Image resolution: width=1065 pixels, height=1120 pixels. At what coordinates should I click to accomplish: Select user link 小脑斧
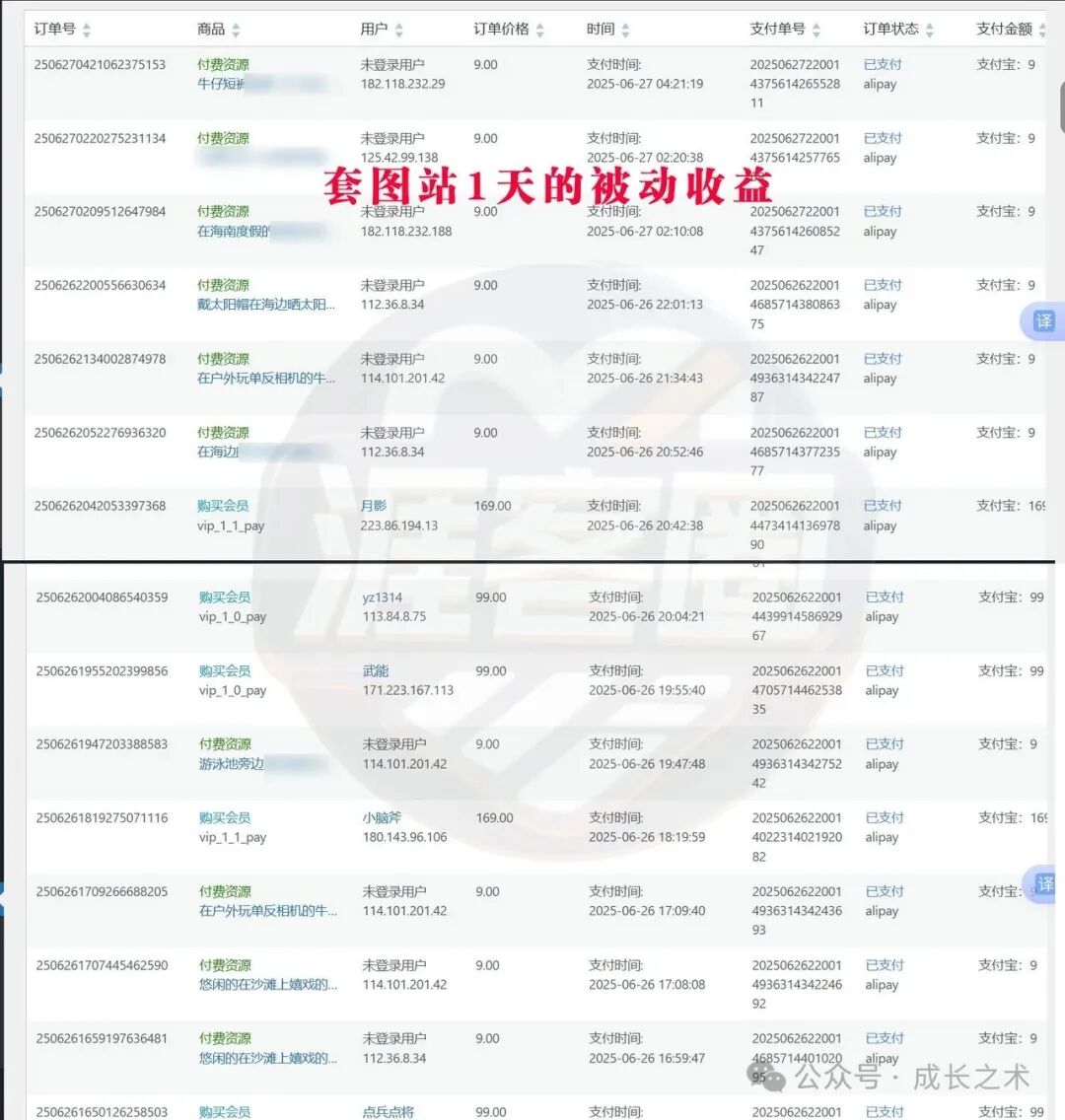click(382, 817)
